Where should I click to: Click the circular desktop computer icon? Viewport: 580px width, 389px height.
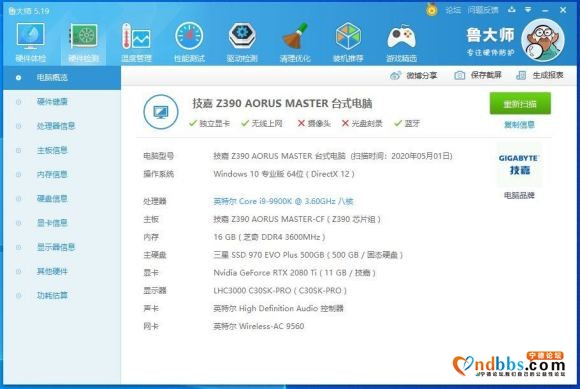coord(161,112)
